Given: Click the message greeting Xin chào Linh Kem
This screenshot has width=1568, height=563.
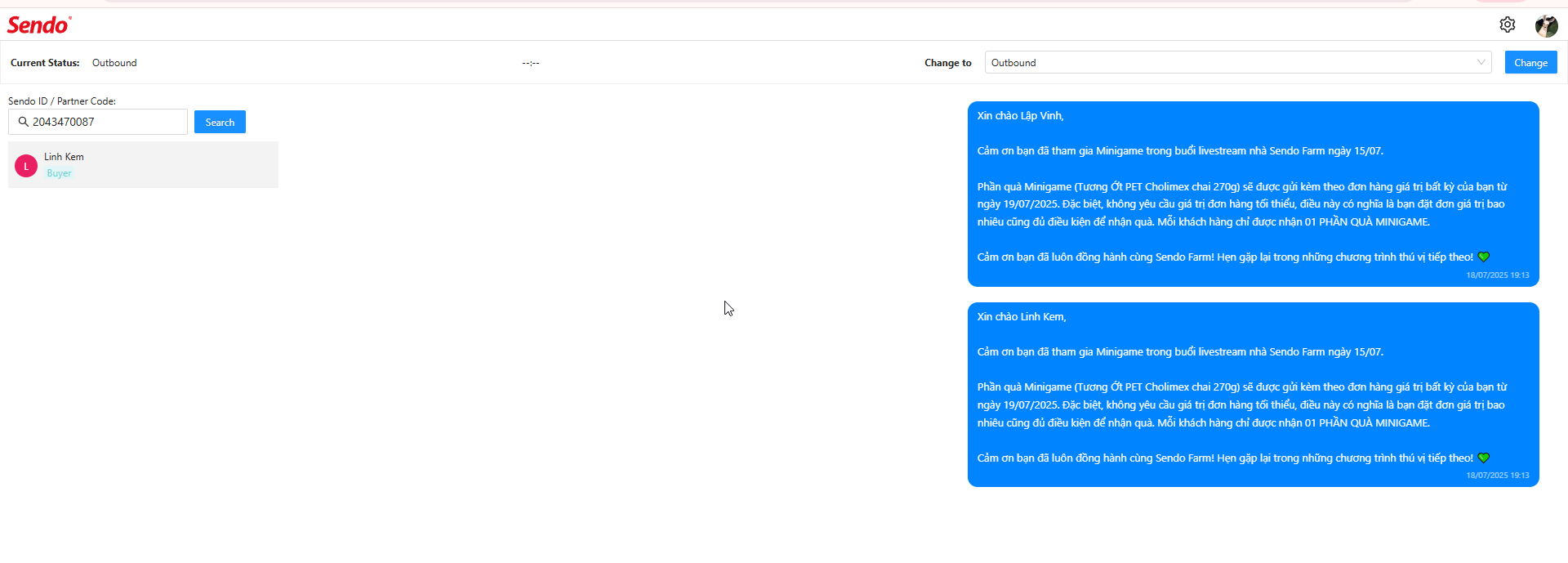Looking at the screenshot, I should [x=1022, y=317].
